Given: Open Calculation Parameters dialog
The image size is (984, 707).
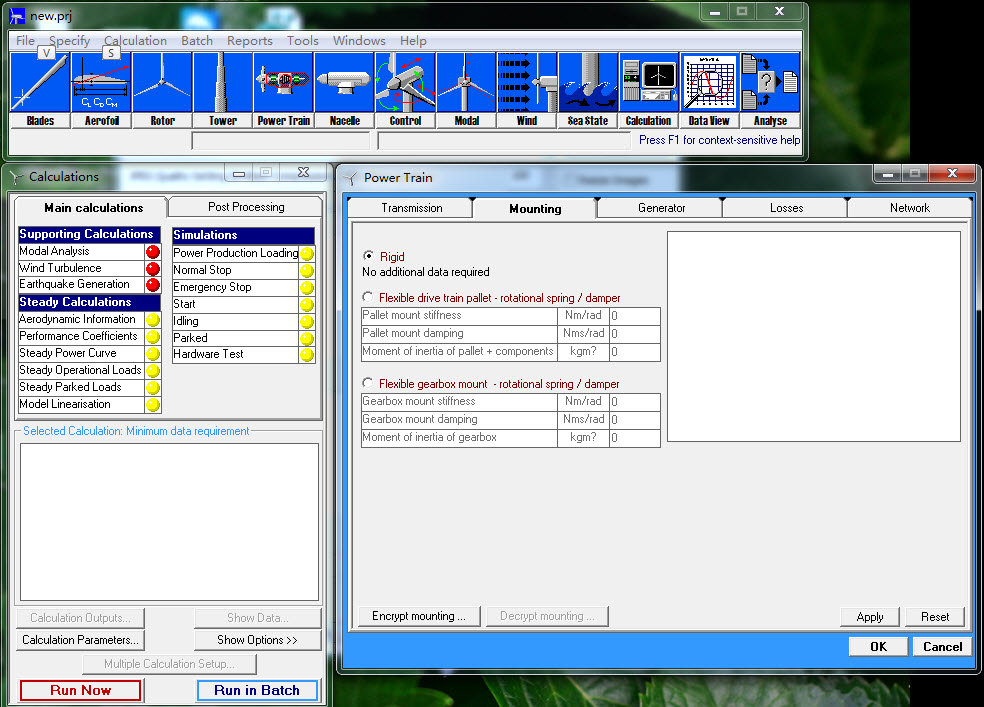Looking at the screenshot, I should click(80, 640).
